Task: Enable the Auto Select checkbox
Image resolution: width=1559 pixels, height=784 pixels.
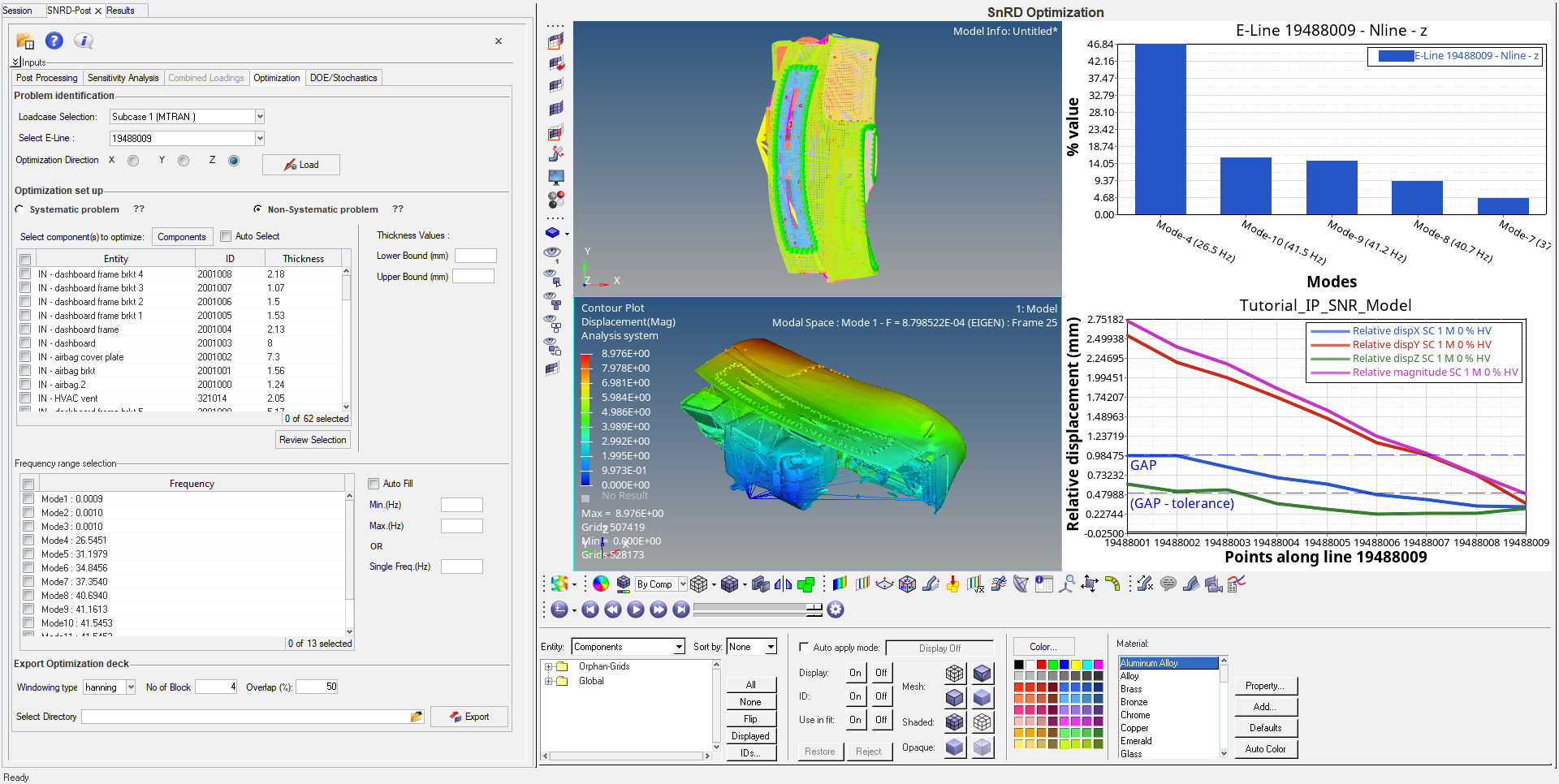Action: pyautogui.click(x=226, y=236)
